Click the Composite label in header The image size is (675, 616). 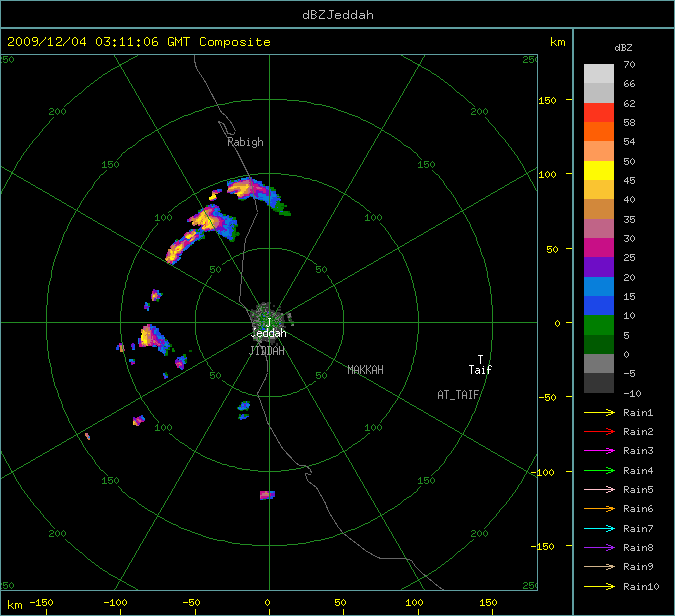click(235, 42)
